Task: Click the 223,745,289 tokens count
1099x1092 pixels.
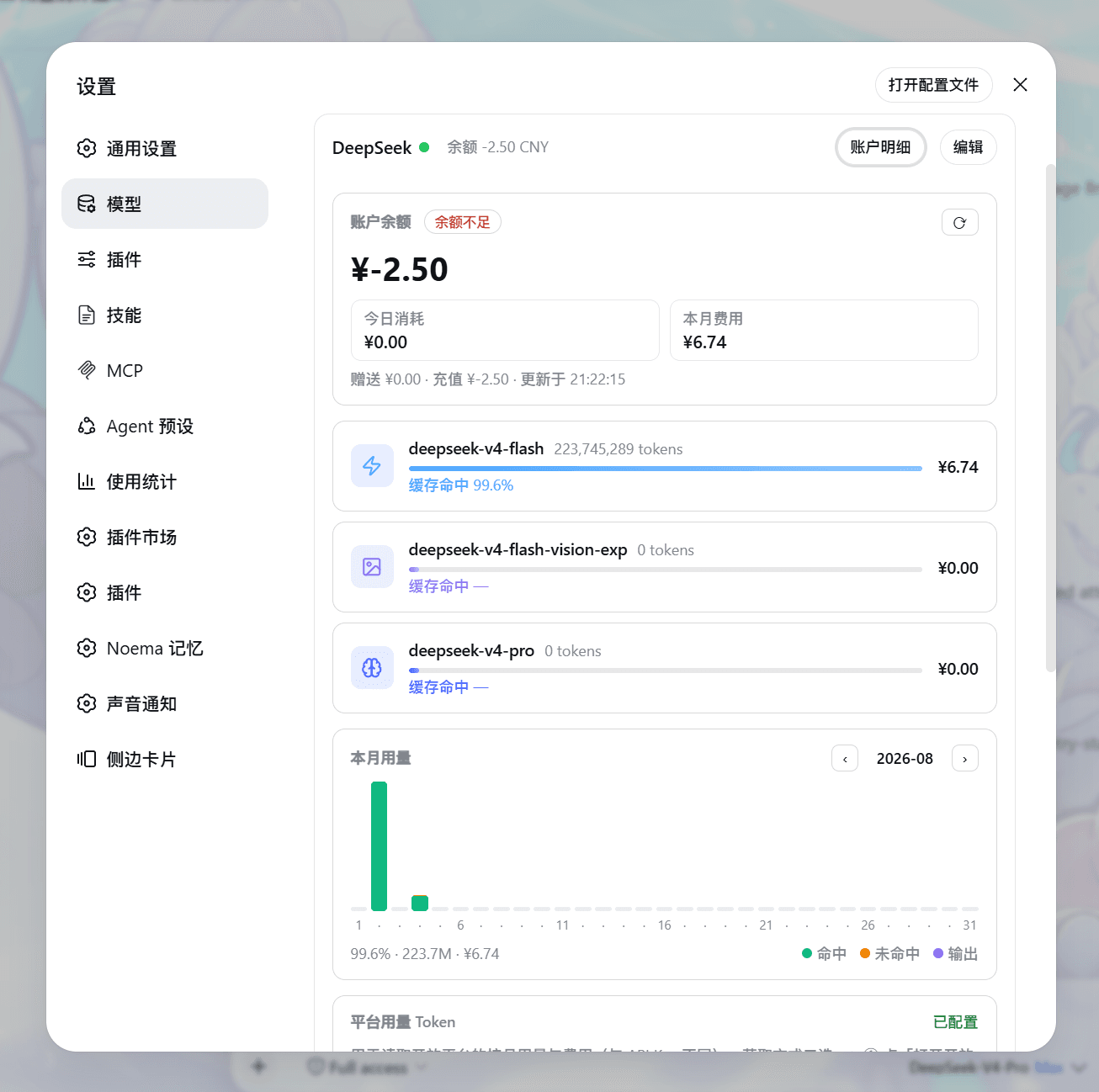Action: (x=619, y=449)
